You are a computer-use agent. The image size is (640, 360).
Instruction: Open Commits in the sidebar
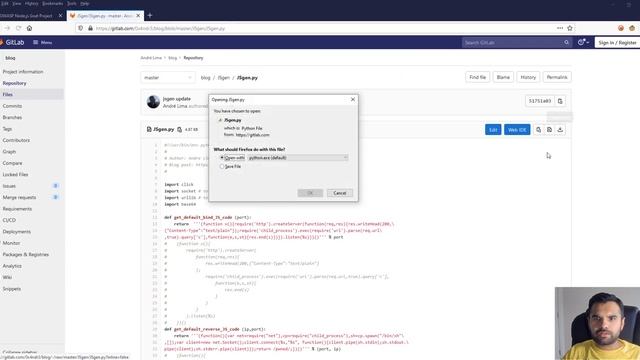(x=12, y=106)
